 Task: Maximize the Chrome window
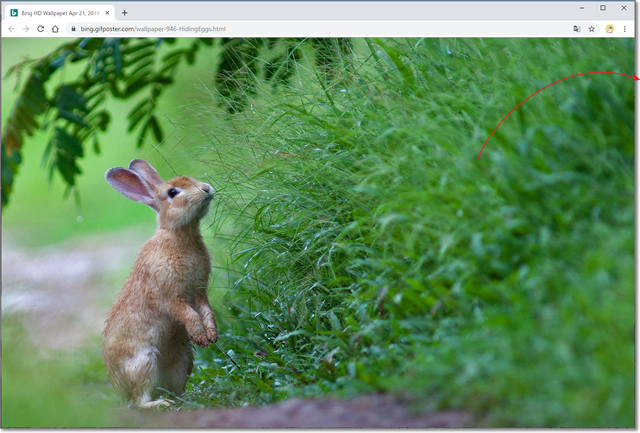click(x=602, y=8)
